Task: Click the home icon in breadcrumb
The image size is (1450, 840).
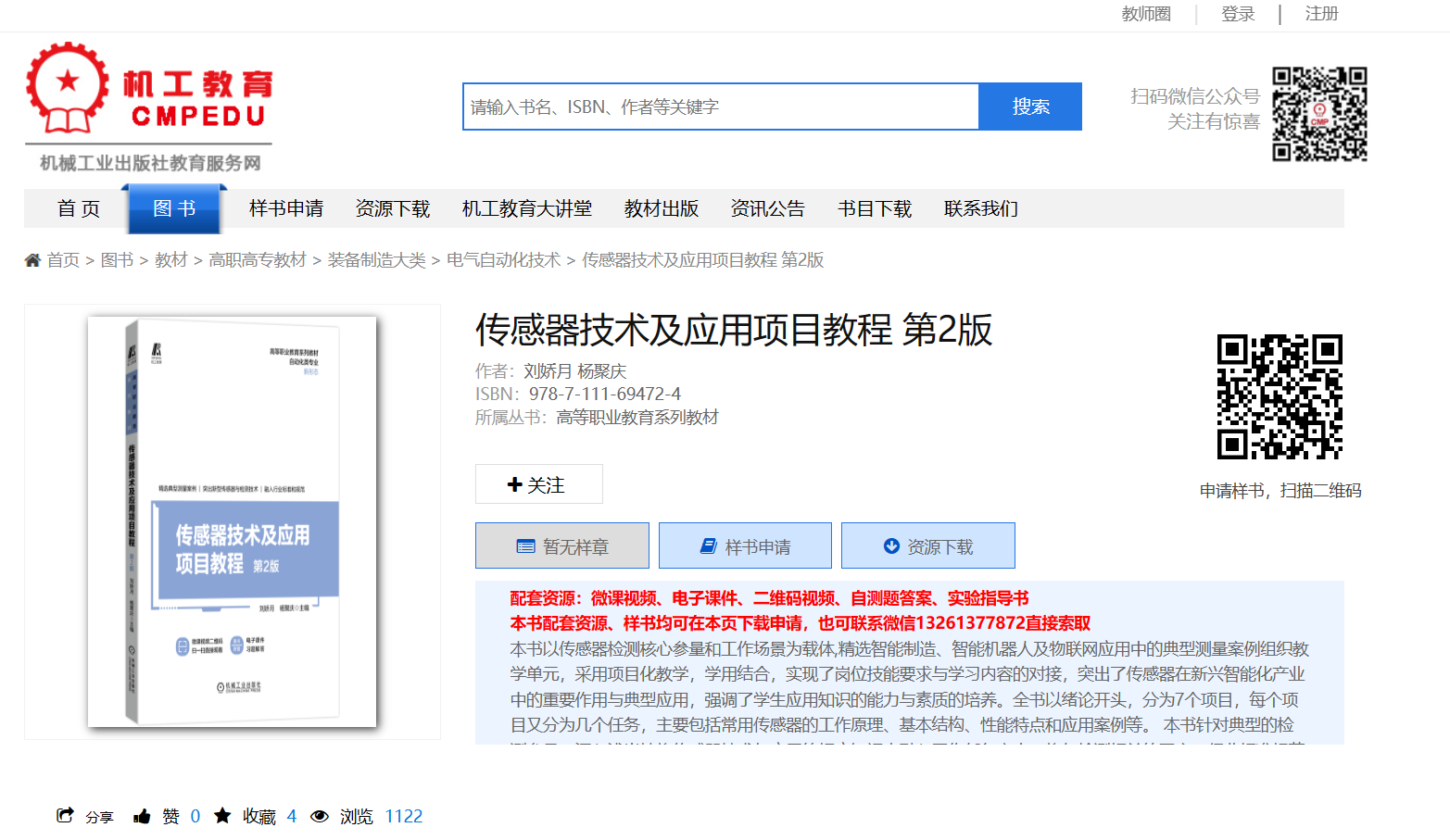Action: [32, 260]
